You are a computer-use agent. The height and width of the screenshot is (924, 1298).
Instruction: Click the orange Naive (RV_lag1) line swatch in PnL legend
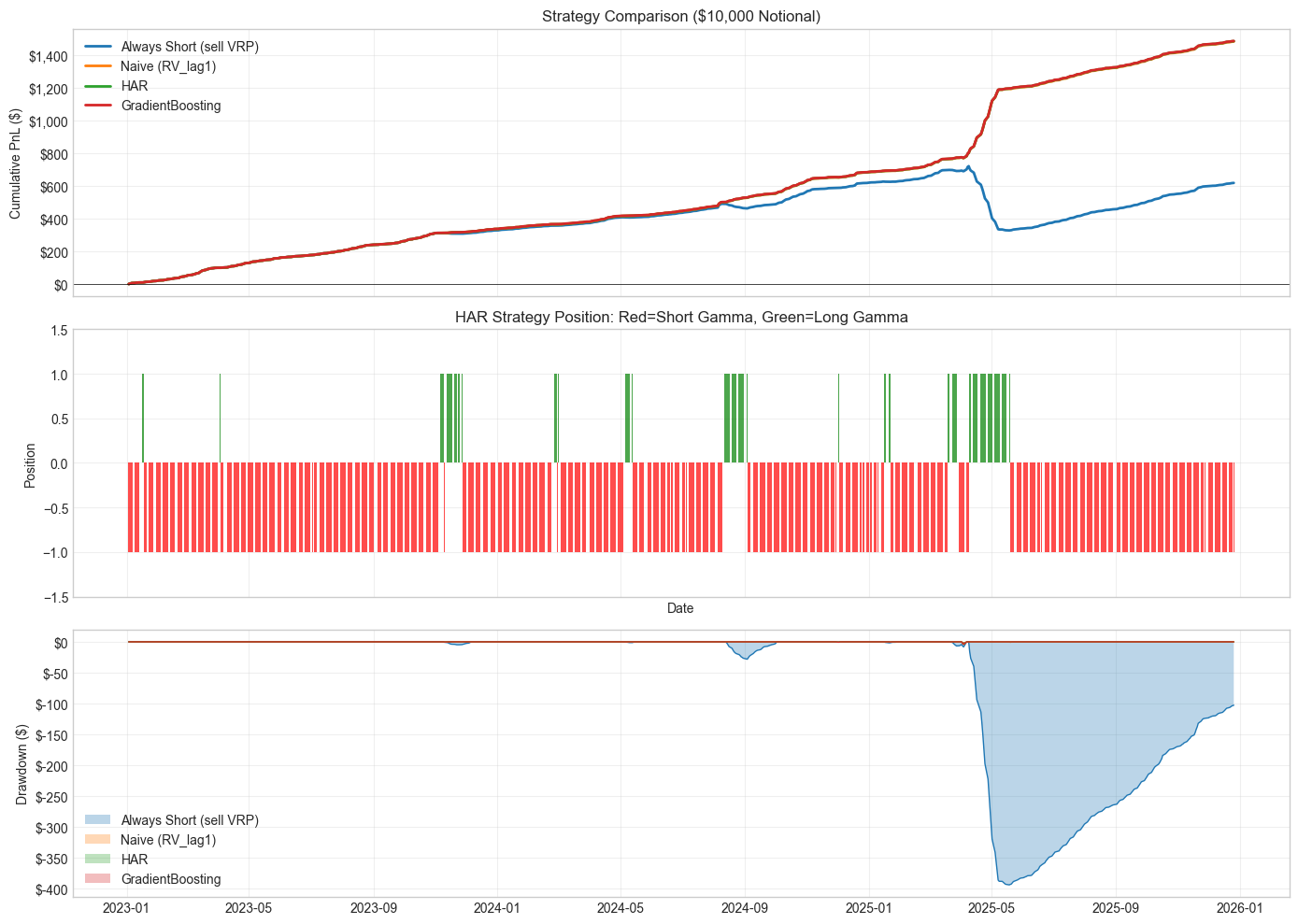pos(97,66)
